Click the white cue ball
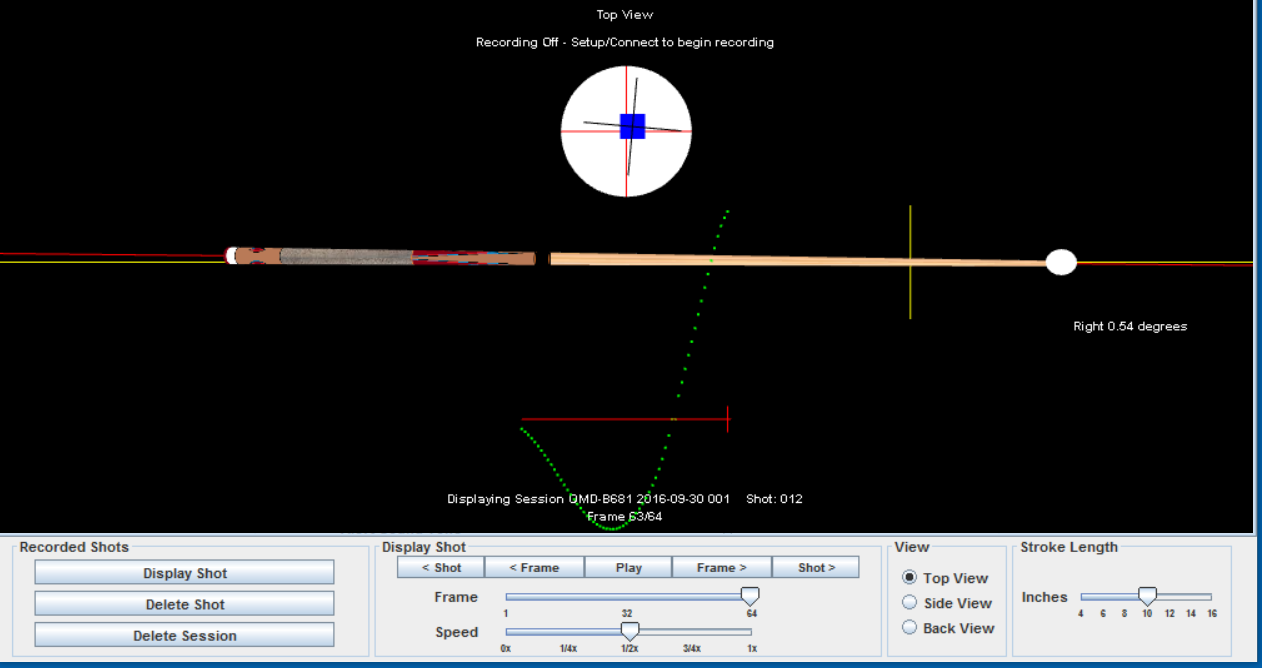The image size is (1262, 668). (1061, 262)
